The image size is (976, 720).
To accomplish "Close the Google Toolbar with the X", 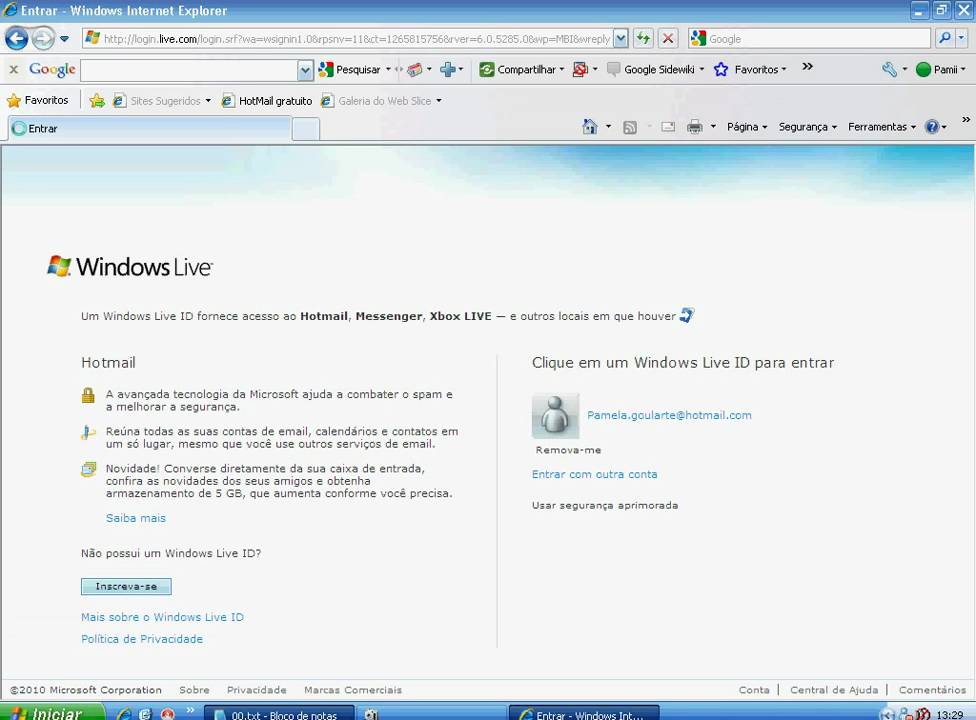I will point(14,70).
